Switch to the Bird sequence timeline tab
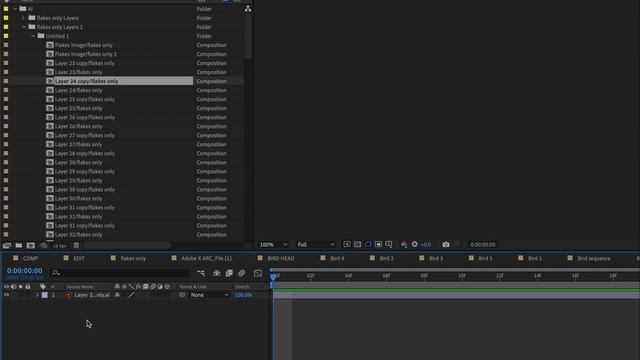640x360 pixels. 594,258
